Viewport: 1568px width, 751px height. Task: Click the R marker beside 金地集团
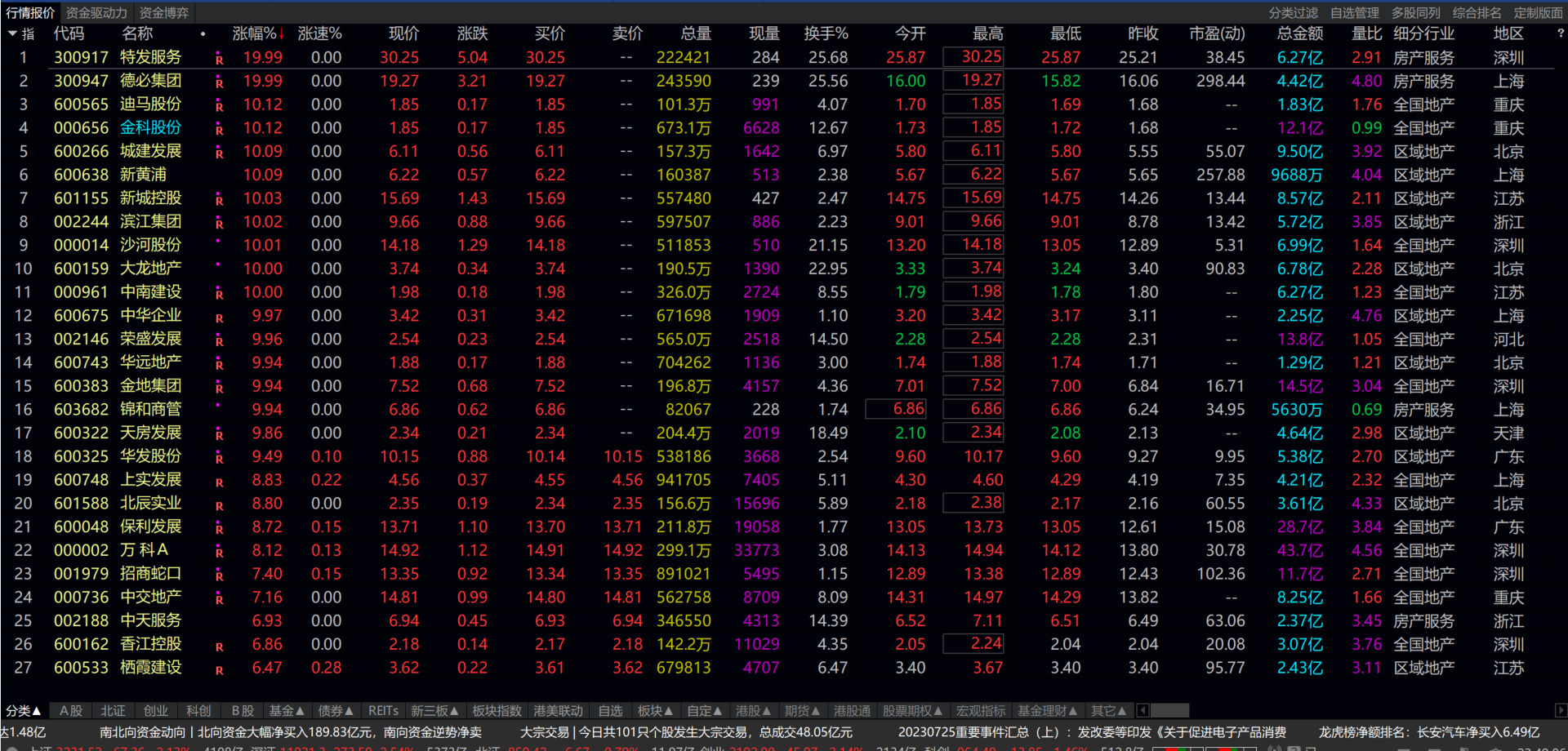coord(219,389)
